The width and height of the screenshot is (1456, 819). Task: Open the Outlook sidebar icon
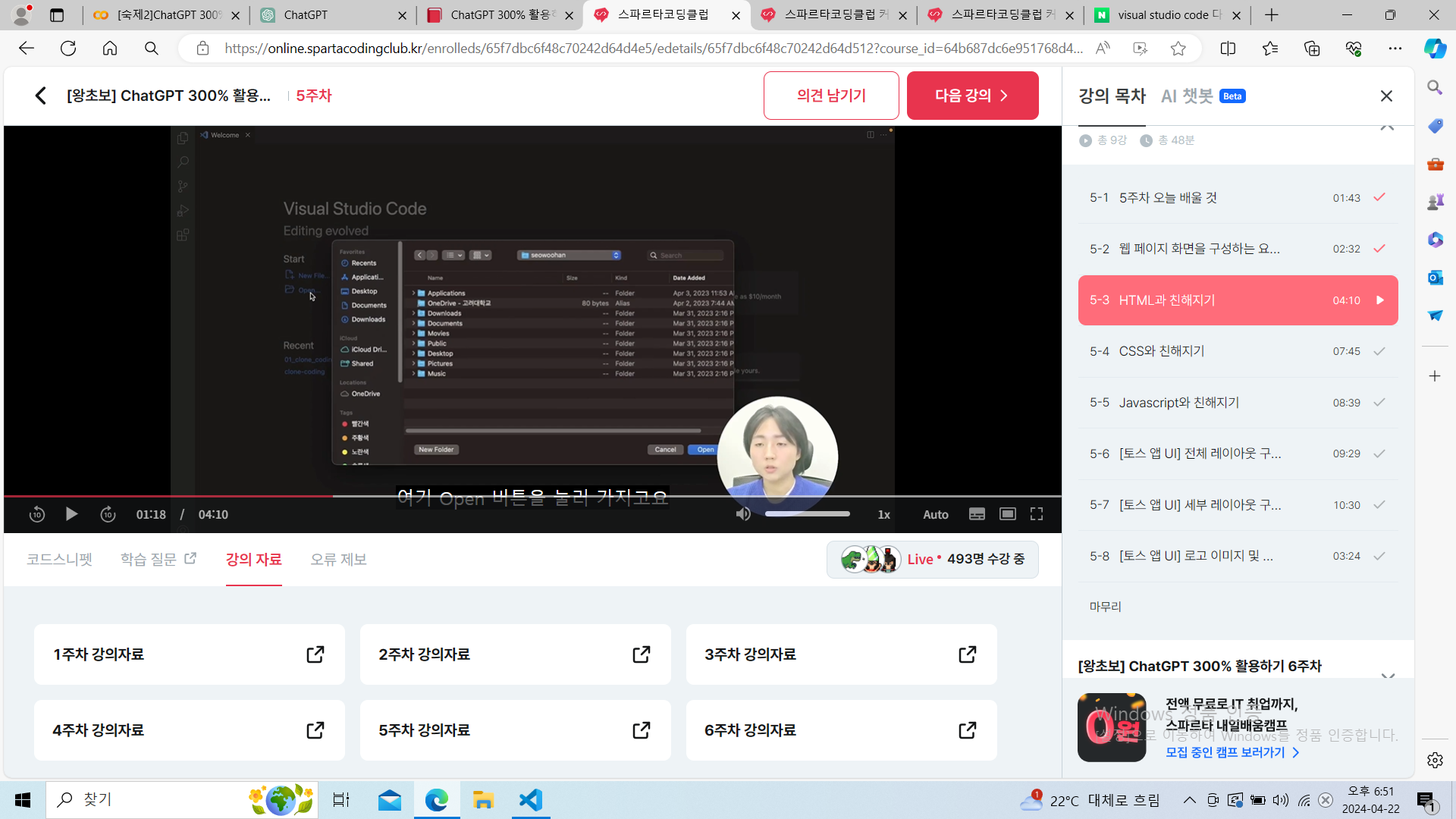(1435, 278)
